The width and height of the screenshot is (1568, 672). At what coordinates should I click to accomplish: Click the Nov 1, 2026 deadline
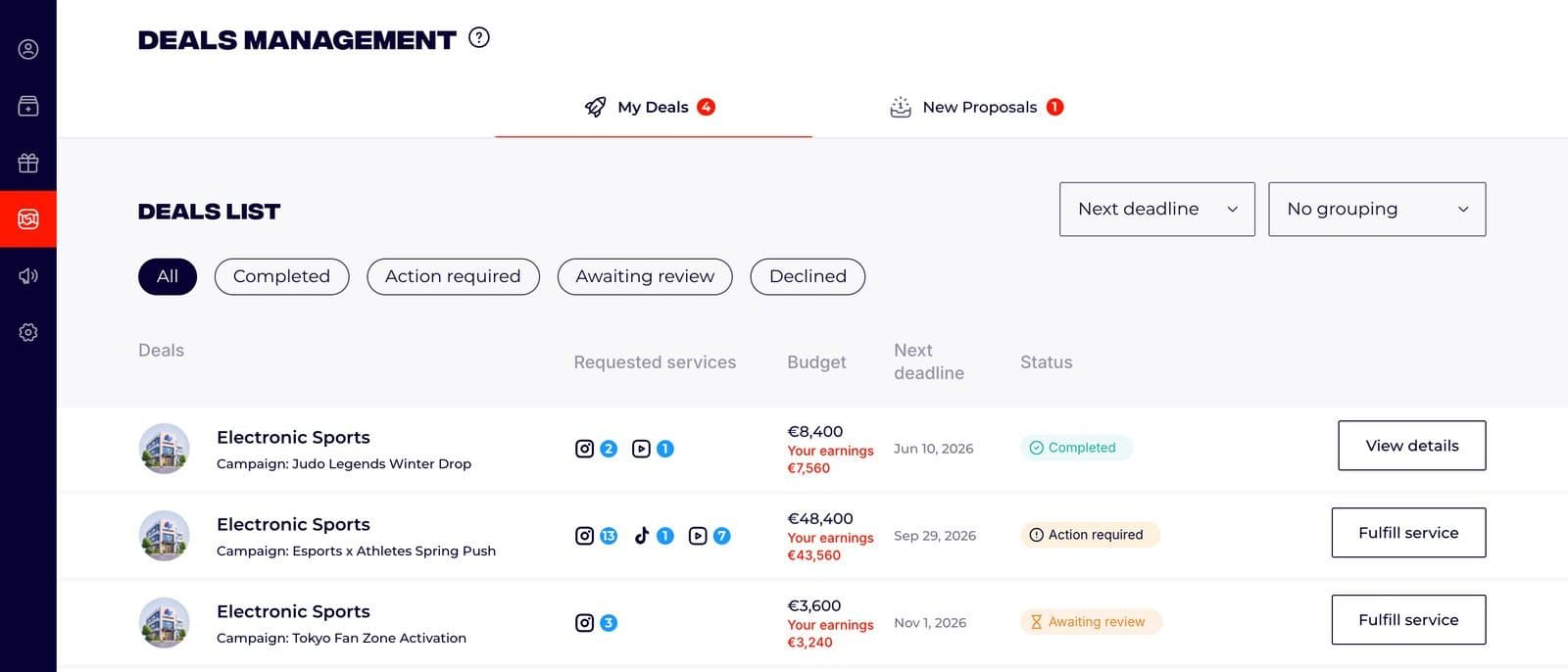point(930,623)
